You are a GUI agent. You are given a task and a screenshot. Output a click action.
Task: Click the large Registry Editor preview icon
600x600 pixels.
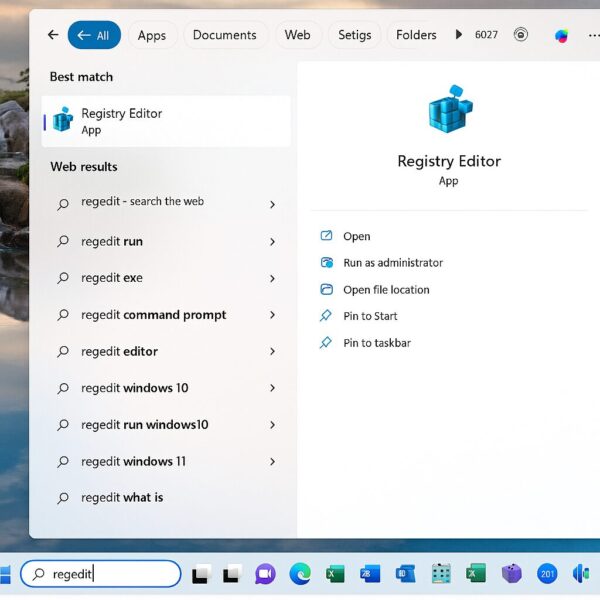(450, 109)
